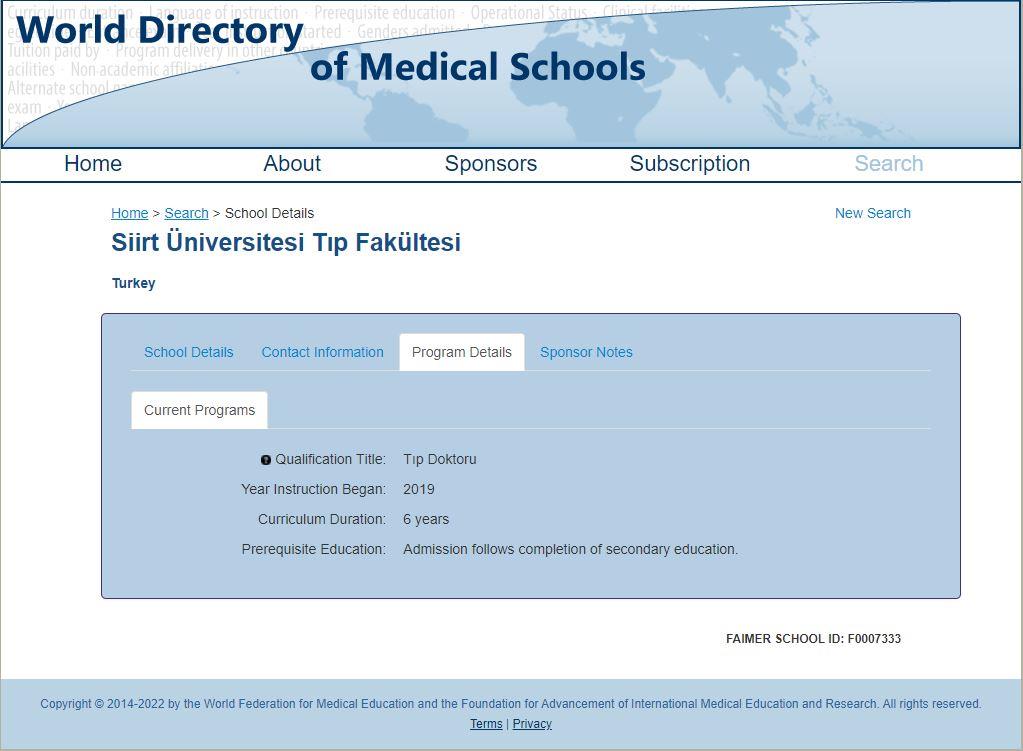Open the Terms footer link
The height and width of the screenshot is (751, 1023).
tap(486, 724)
